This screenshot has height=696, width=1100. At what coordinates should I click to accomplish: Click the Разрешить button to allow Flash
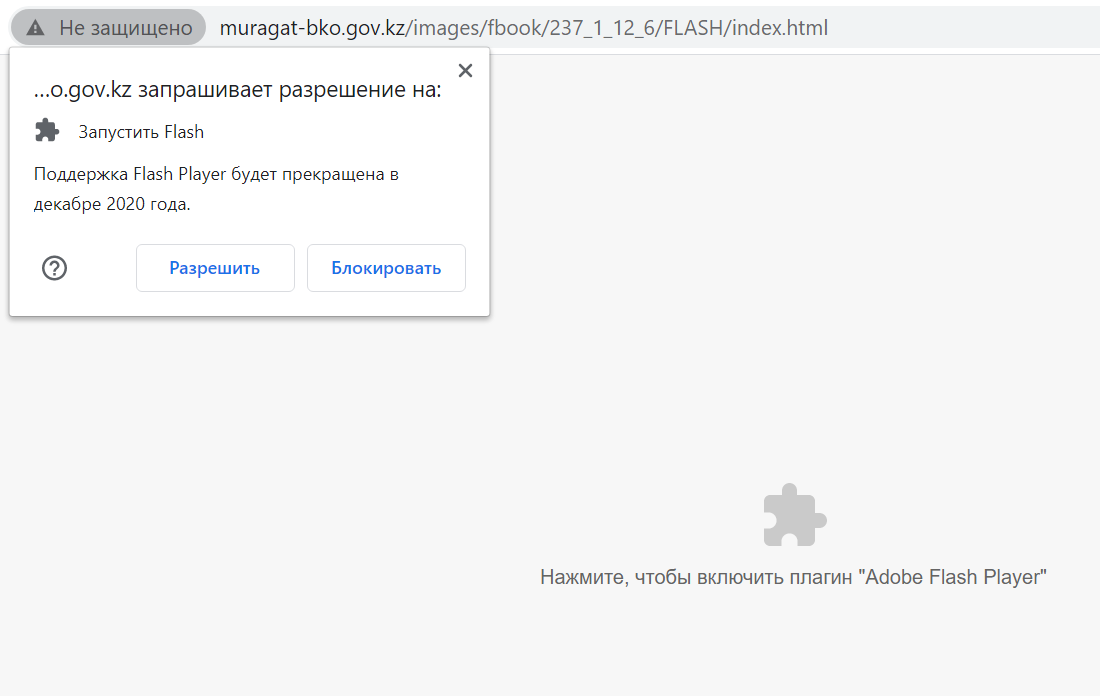(x=215, y=268)
